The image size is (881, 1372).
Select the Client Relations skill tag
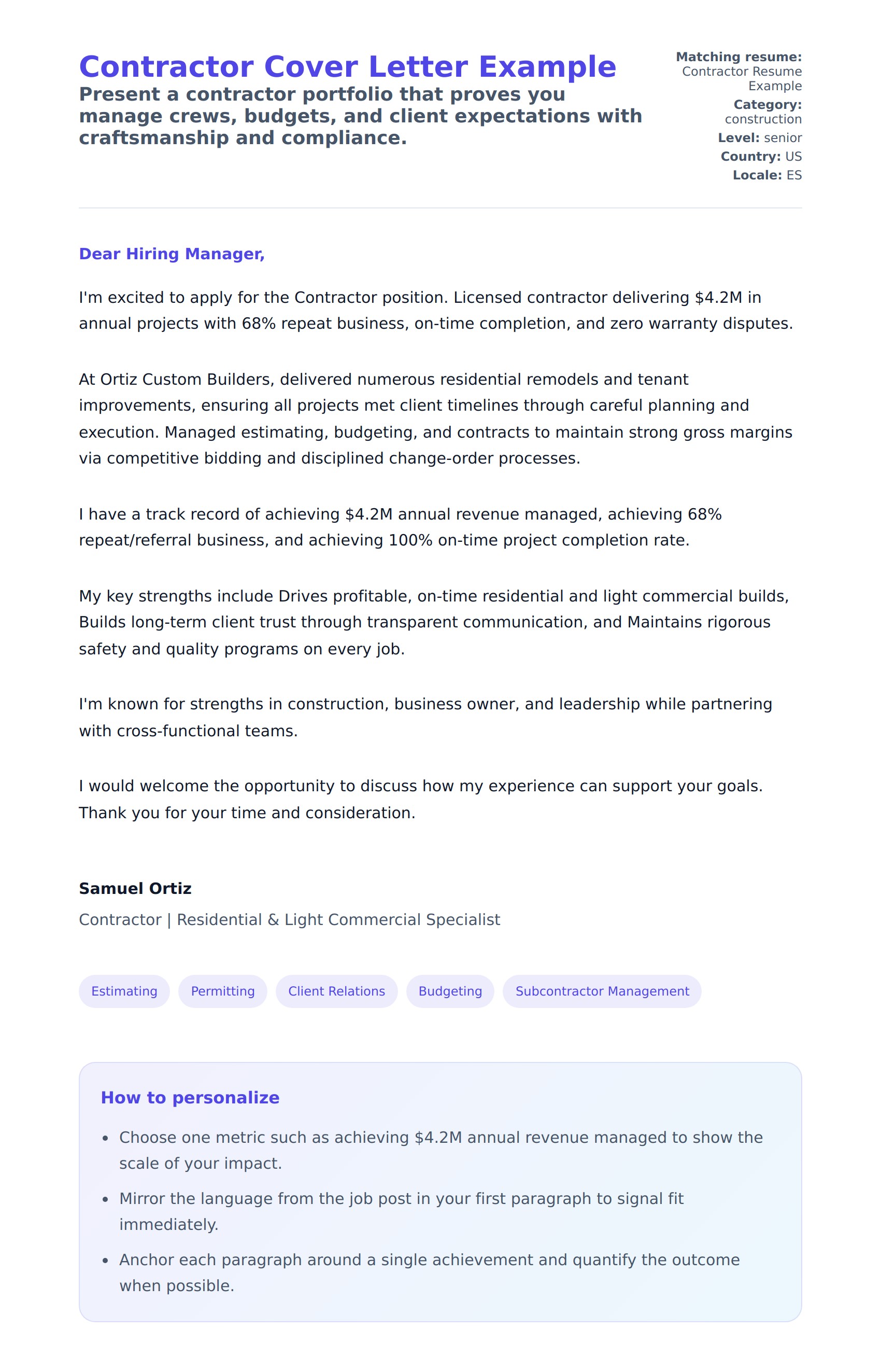336,991
